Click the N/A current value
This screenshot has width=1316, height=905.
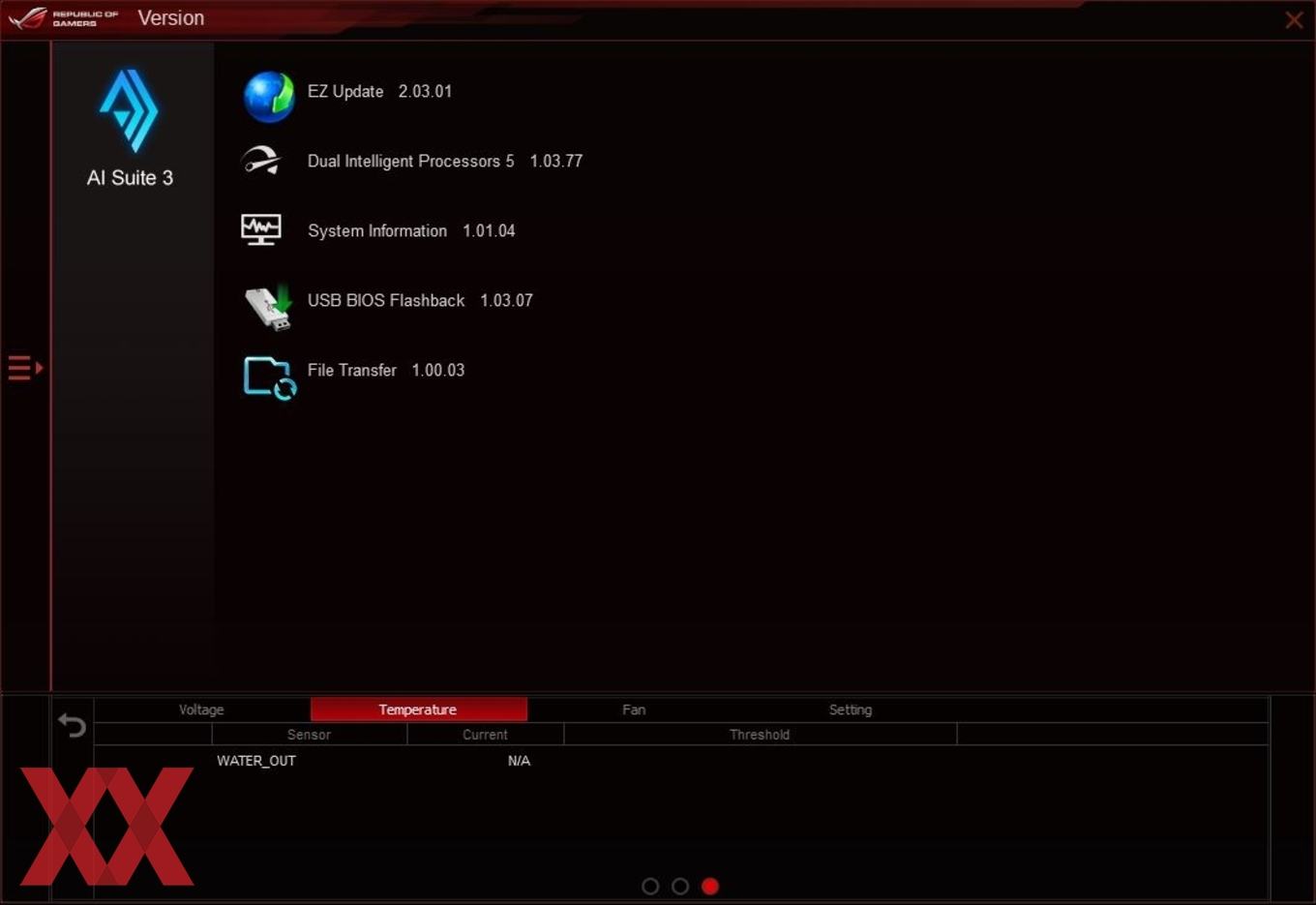(x=519, y=761)
